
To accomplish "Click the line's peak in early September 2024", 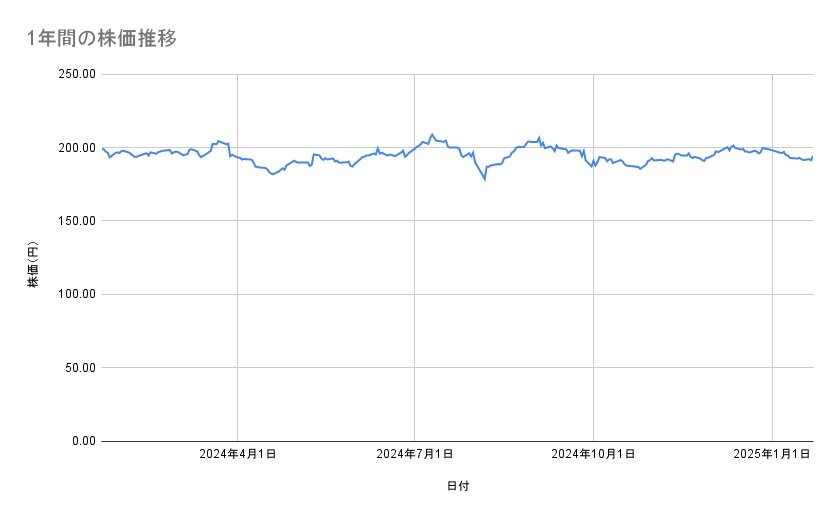I will click(539, 138).
